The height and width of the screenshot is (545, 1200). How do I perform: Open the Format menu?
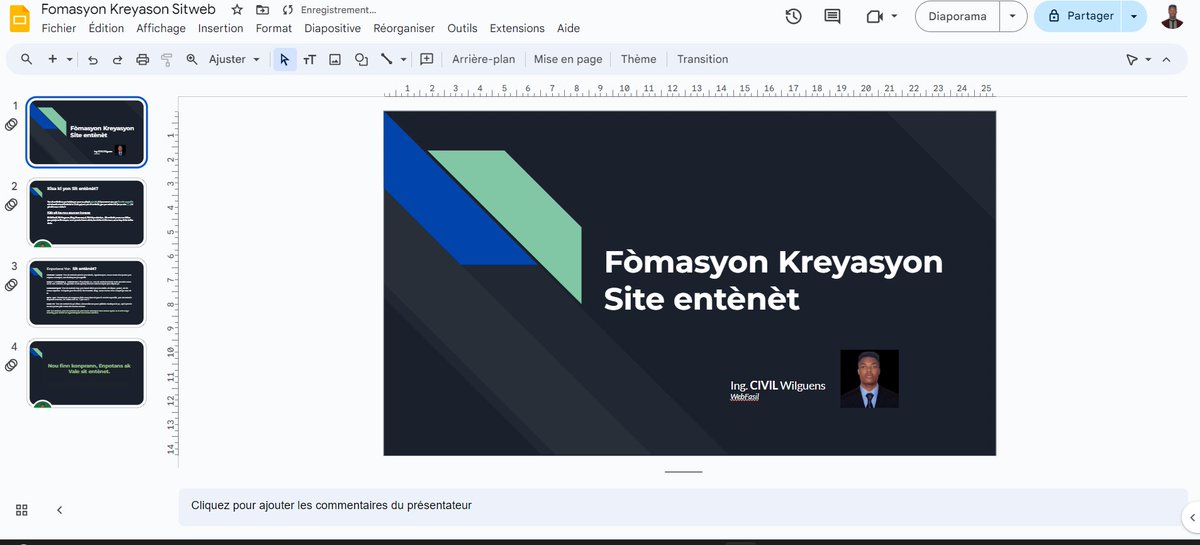coord(274,28)
